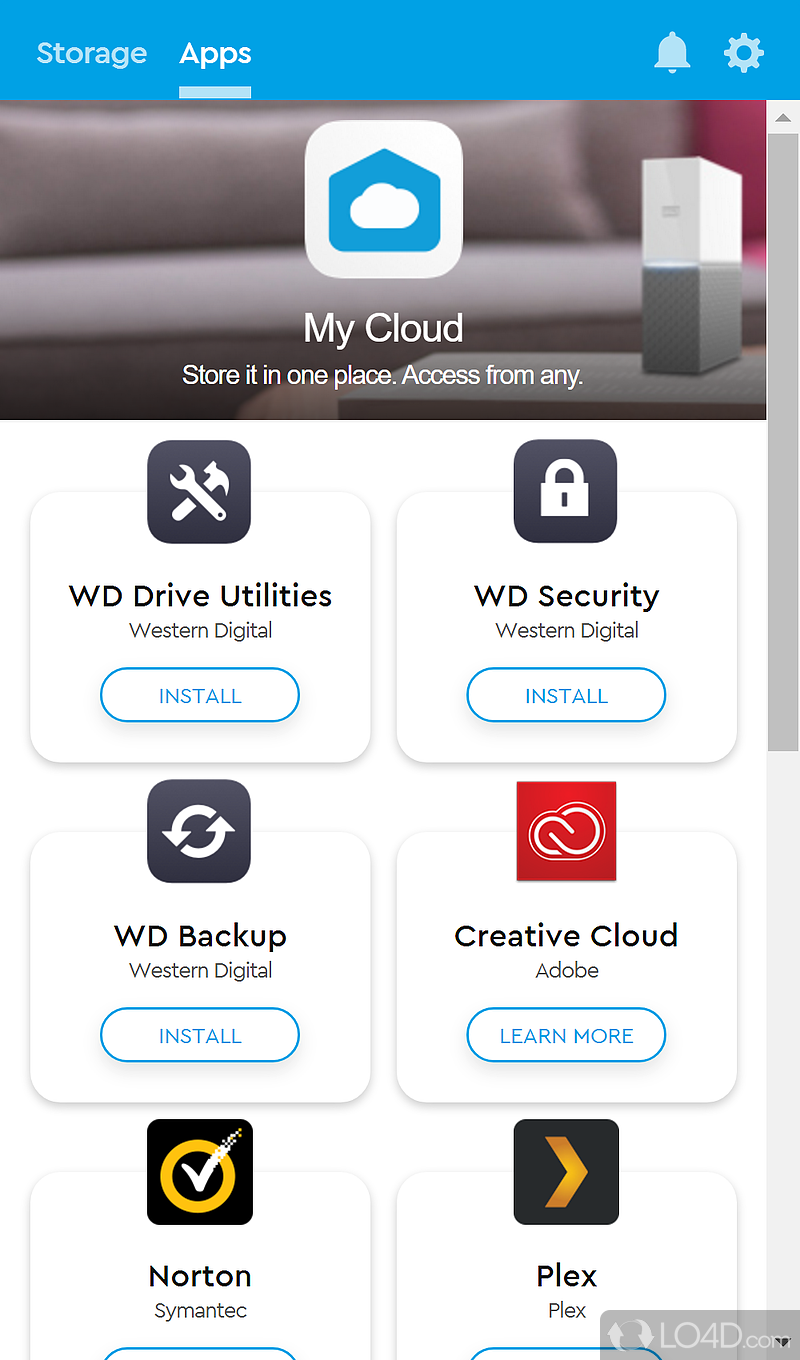Open the notification bell
800x1360 pixels.
[x=672, y=53]
